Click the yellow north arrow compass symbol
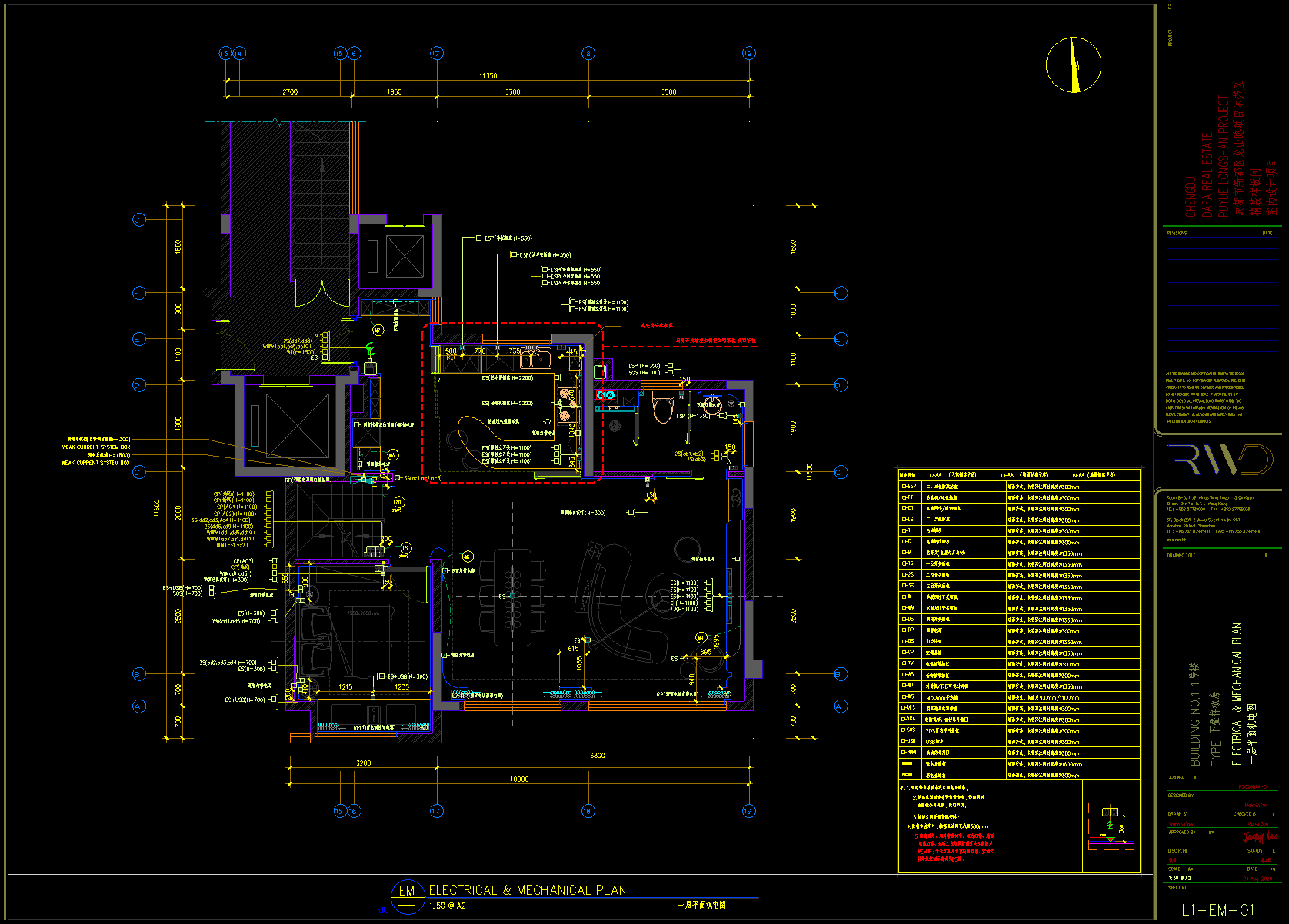 click(x=1074, y=65)
